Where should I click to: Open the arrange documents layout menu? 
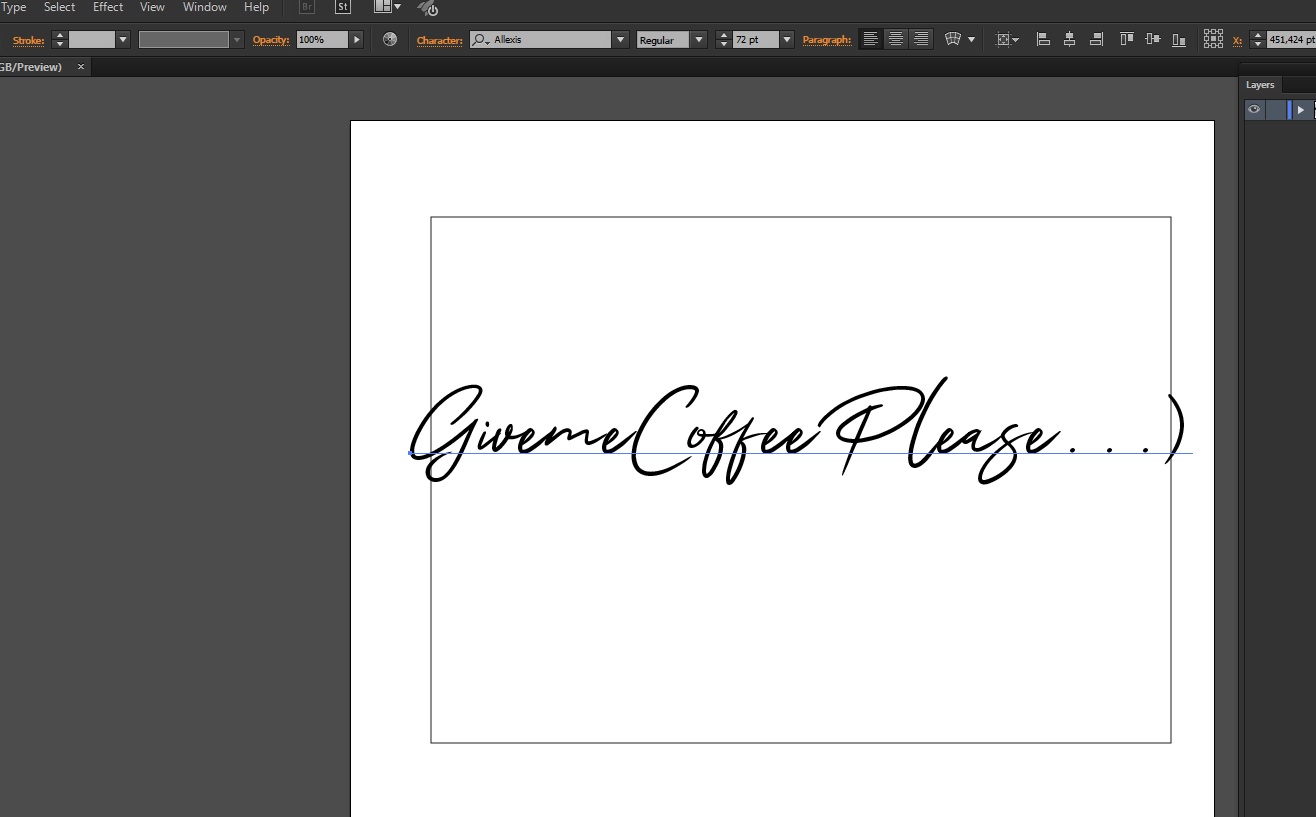tap(387, 7)
